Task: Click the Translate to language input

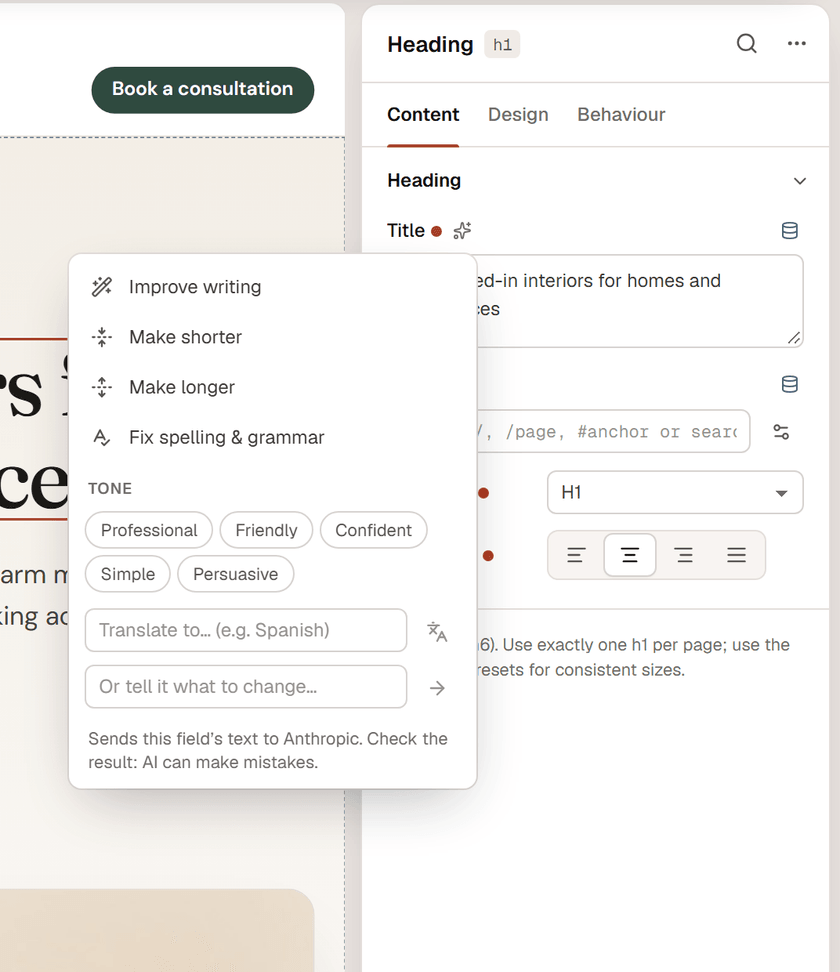Action: coord(246,630)
